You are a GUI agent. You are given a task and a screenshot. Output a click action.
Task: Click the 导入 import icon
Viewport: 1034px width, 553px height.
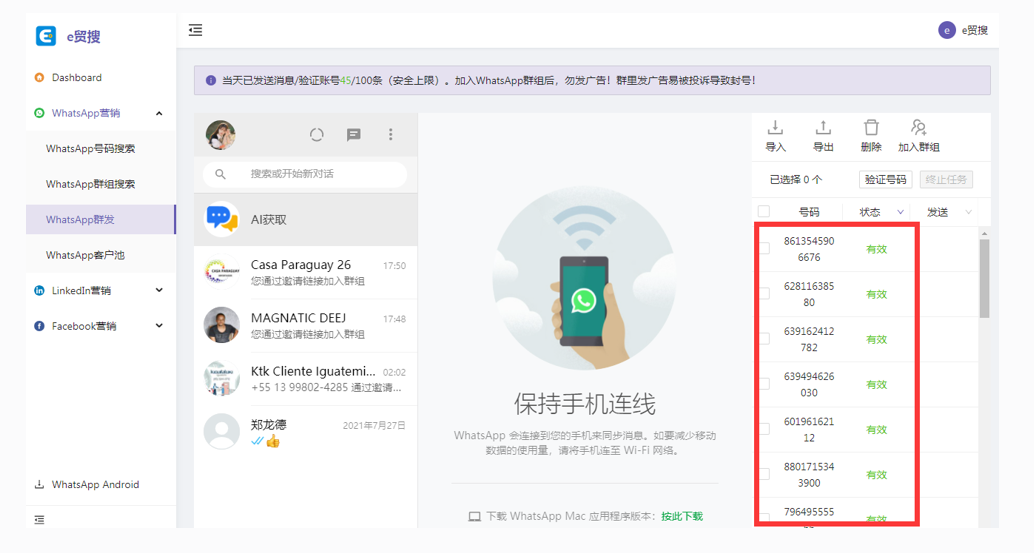776,128
